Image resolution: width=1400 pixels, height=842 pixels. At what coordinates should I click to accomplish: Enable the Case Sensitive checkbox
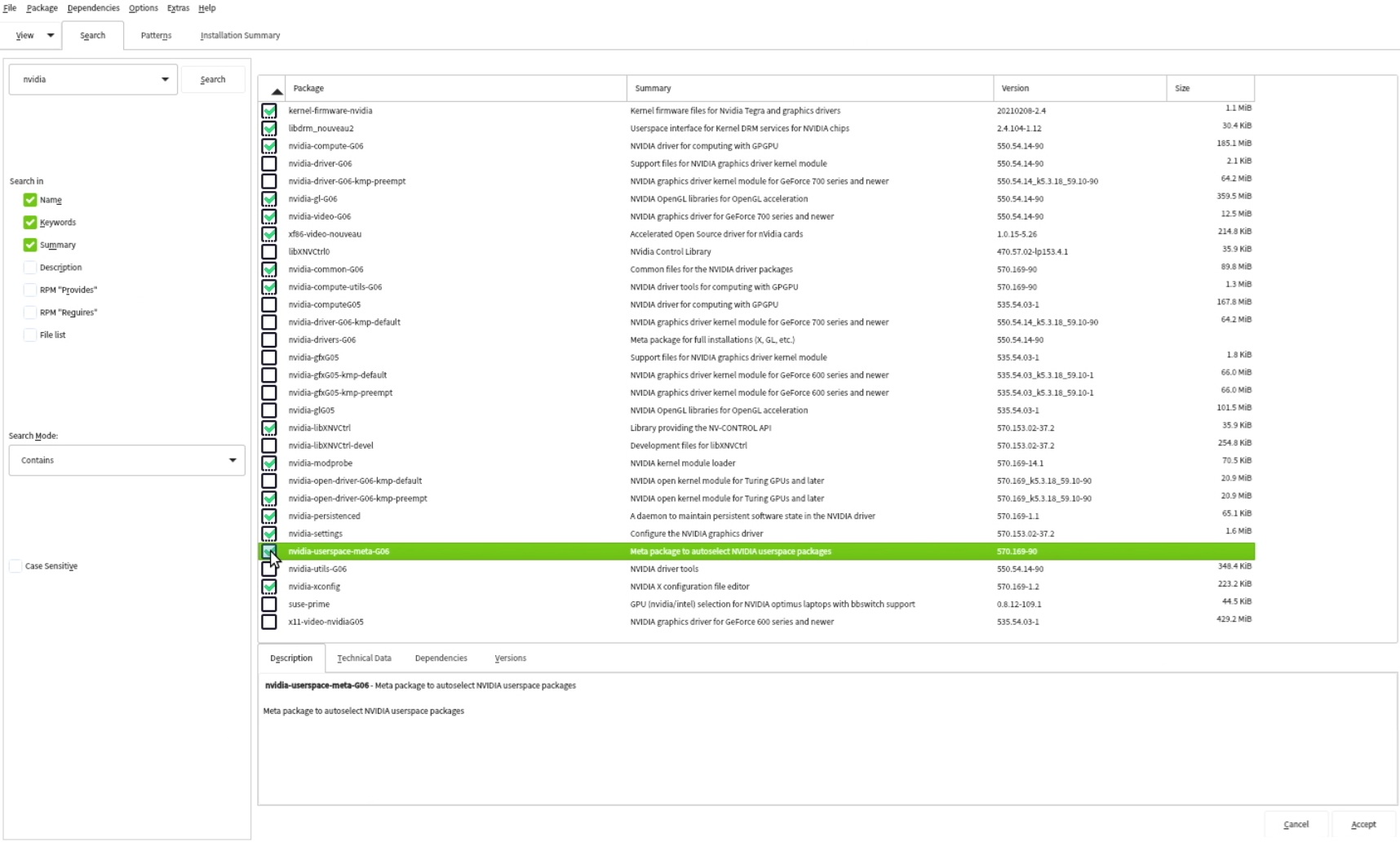16,566
